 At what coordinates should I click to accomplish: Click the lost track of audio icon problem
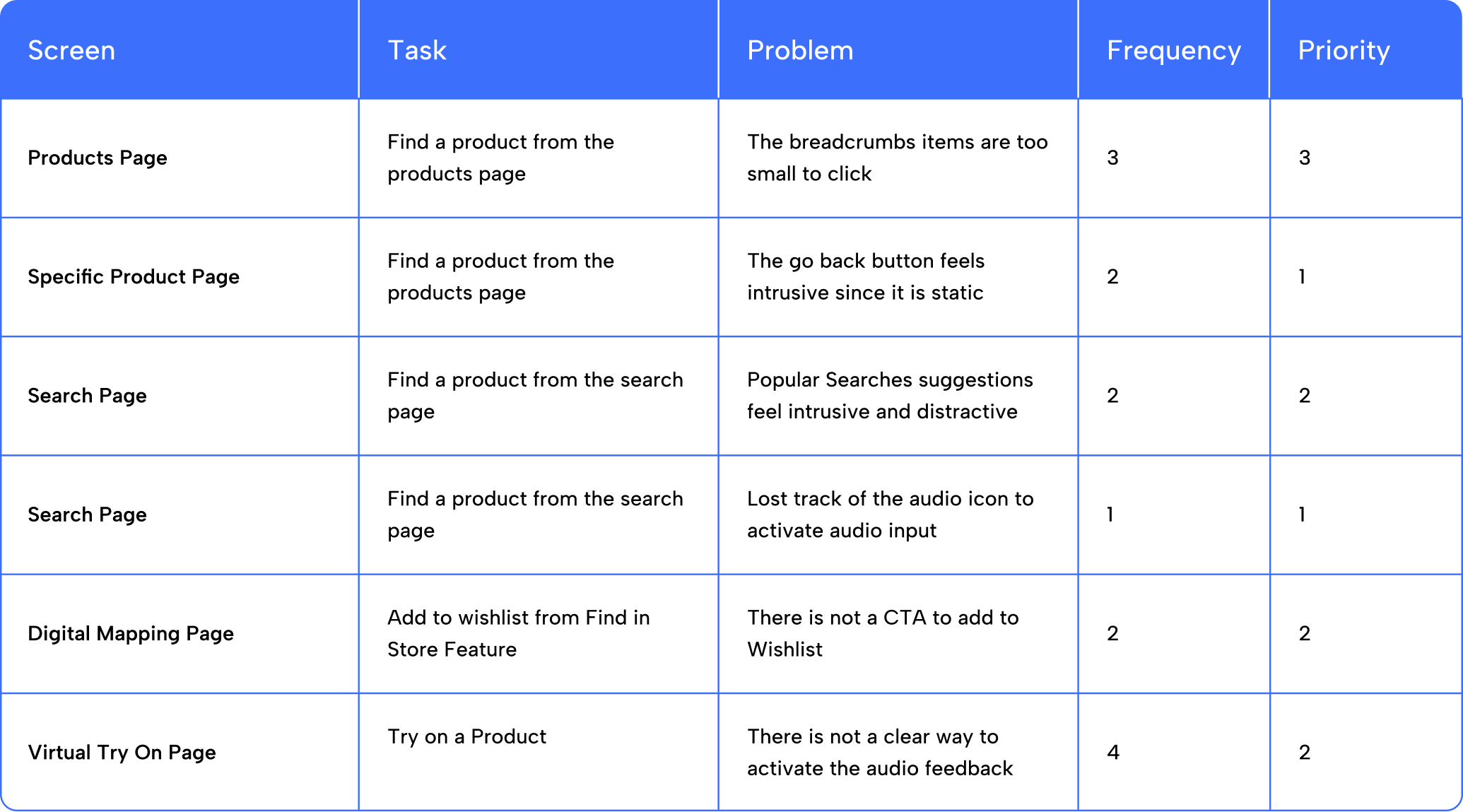pos(890,514)
